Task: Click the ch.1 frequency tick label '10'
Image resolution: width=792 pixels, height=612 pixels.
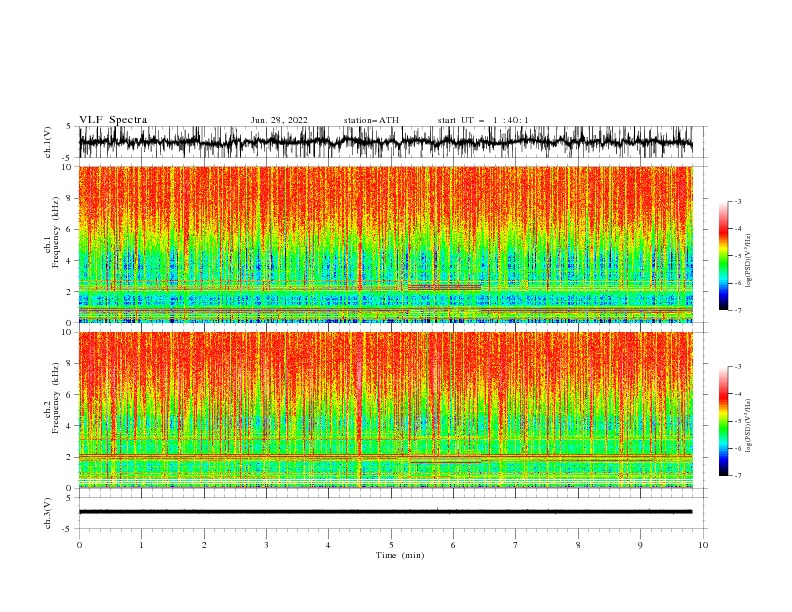Action: pos(66,167)
